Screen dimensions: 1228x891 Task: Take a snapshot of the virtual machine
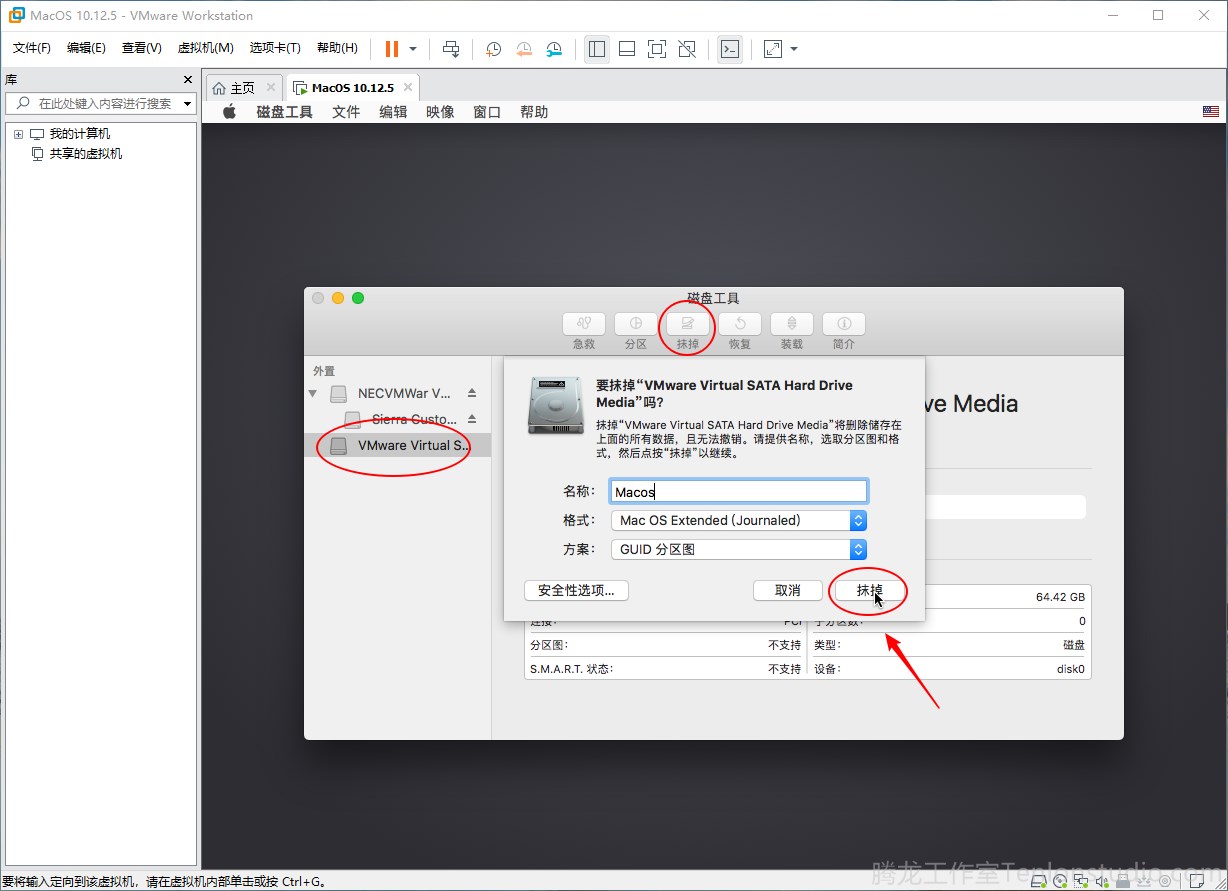pyautogui.click(x=493, y=49)
